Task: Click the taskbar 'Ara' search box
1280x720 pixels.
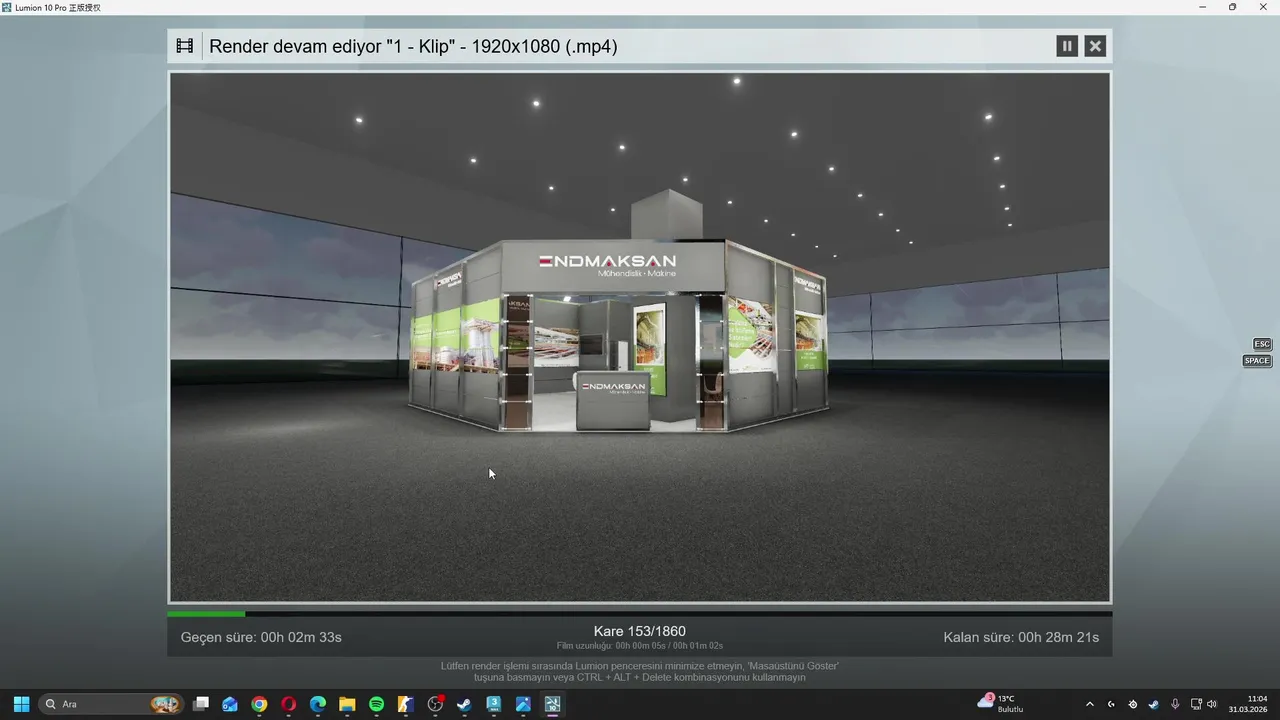Action: (111, 704)
